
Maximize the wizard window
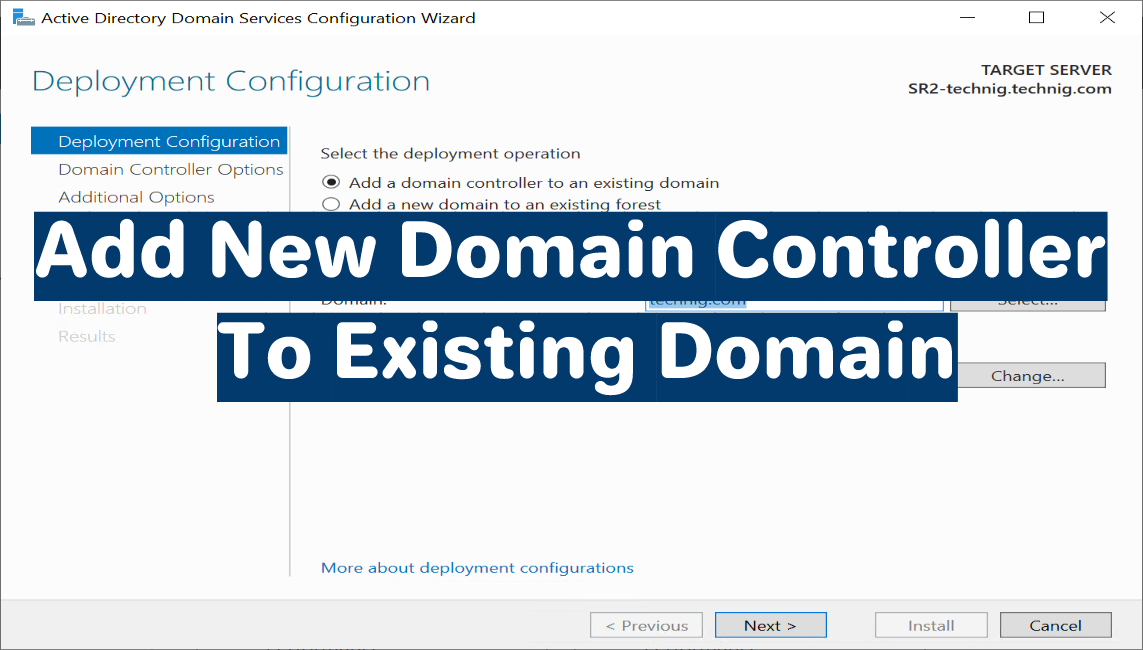click(x=1037, y=17)
